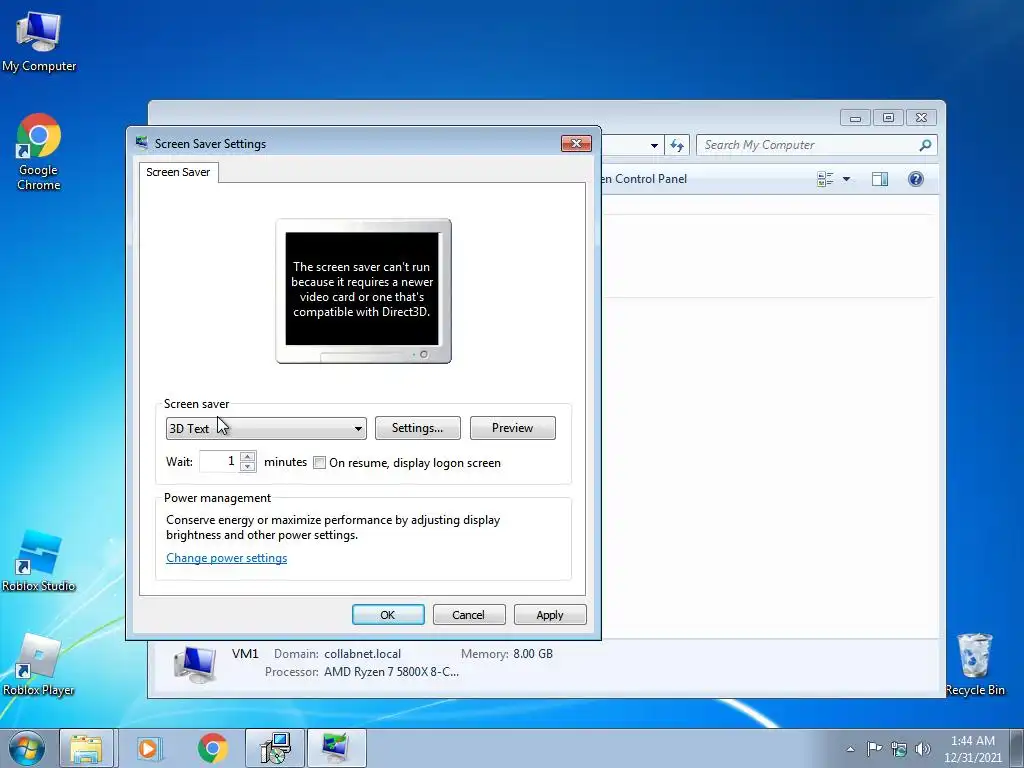1024x768 pixels.
Task: Decrease wait minutes with down arrow
Action: coord(248,466)
